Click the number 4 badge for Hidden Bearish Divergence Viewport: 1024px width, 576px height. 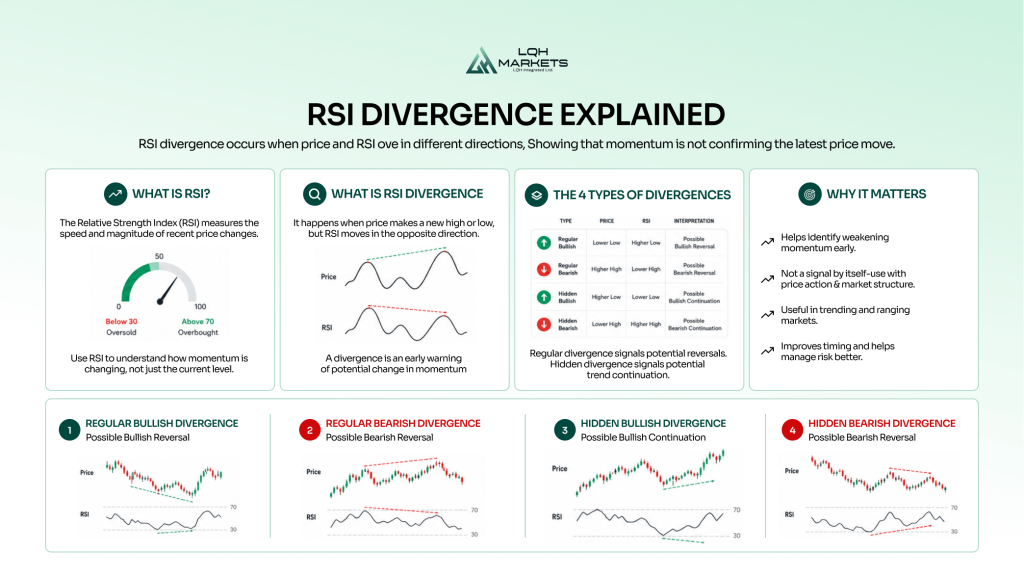point(792,430)
